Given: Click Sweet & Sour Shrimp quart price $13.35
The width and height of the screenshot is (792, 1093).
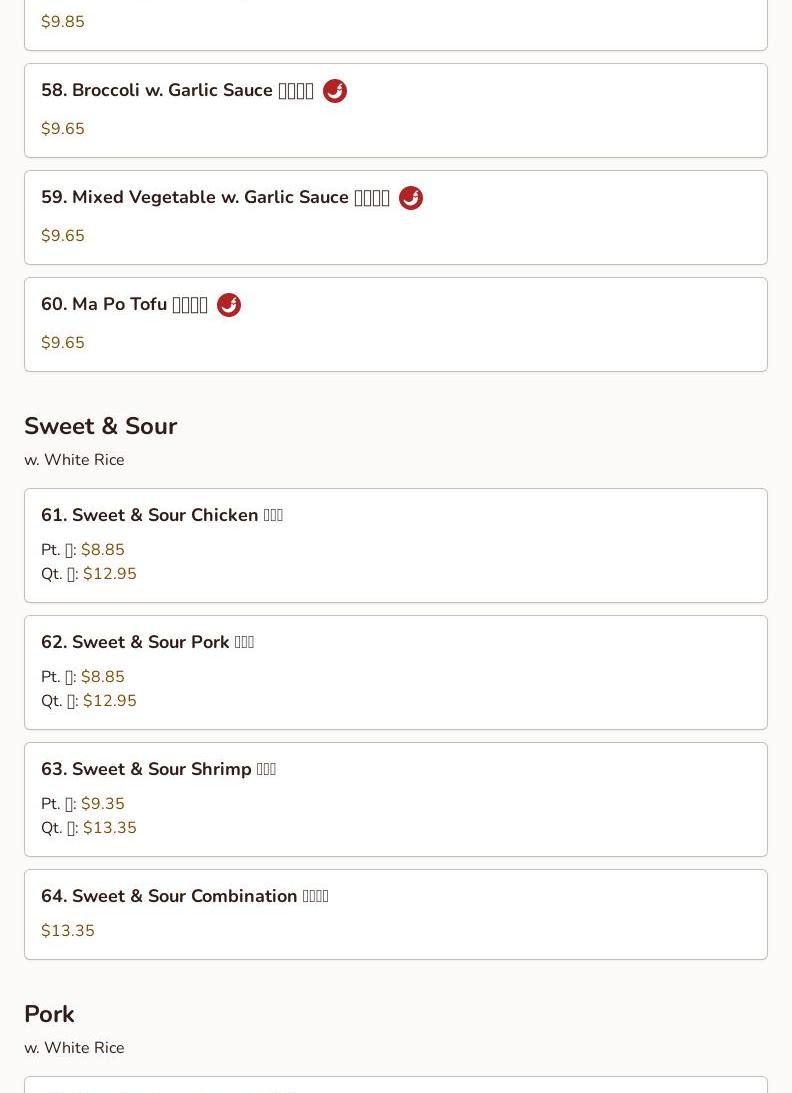Looking at the screenshot, I should coord(109,827).
